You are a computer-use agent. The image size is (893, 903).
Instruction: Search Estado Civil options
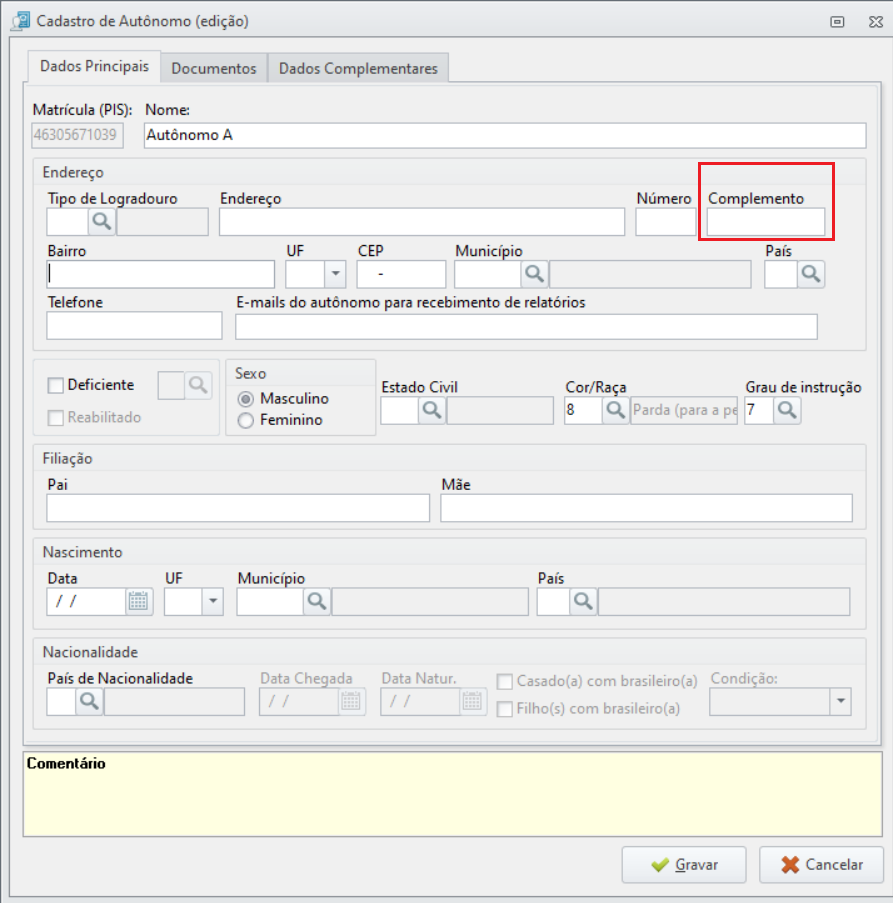432,411
